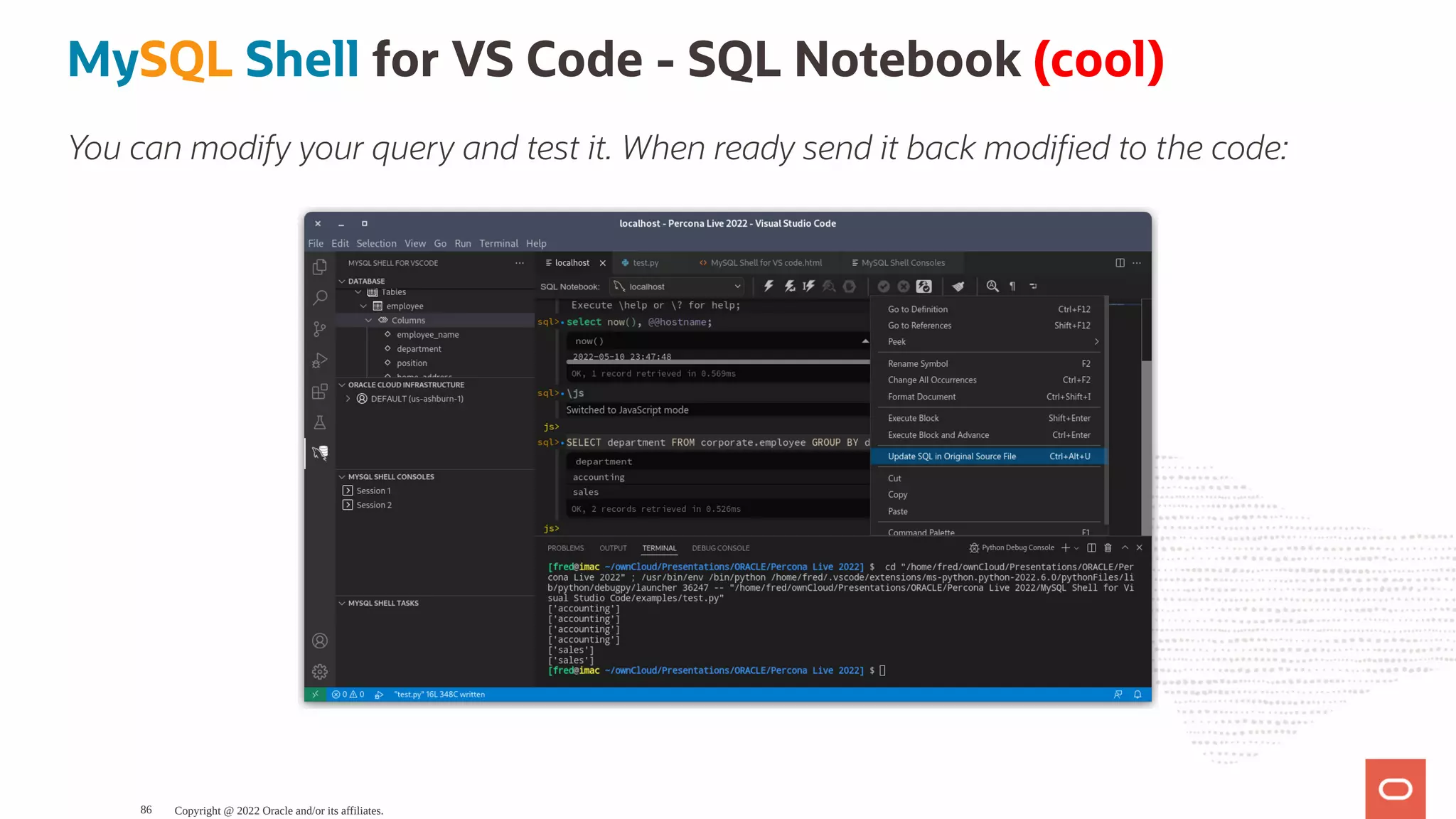Screen dimensions: 1456x819
Task: Open Session 2 shell console
Action: tap(373, 505)
